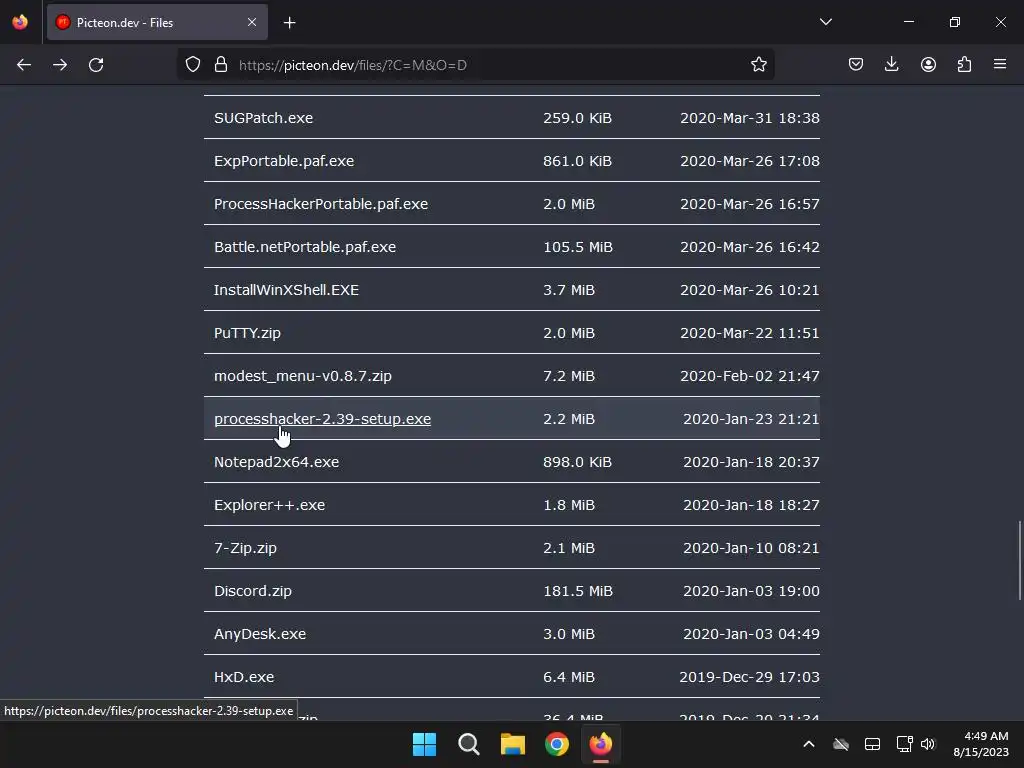Open tracking protection shield info

[x=193, y=65]
